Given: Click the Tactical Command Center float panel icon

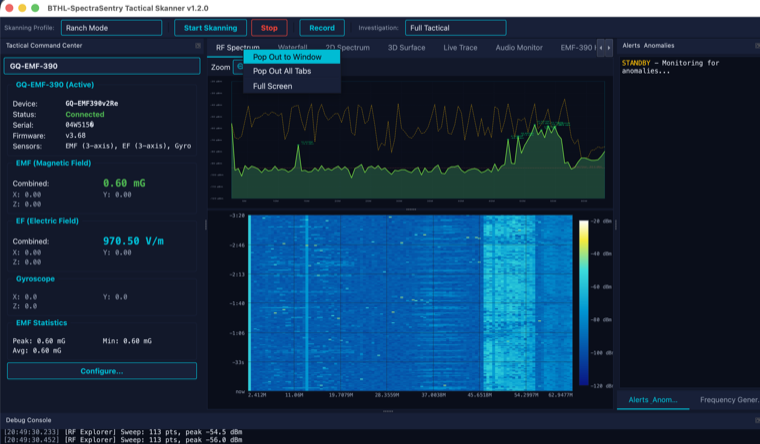Looking at the screenshot, I should click(x=198, y=46).
